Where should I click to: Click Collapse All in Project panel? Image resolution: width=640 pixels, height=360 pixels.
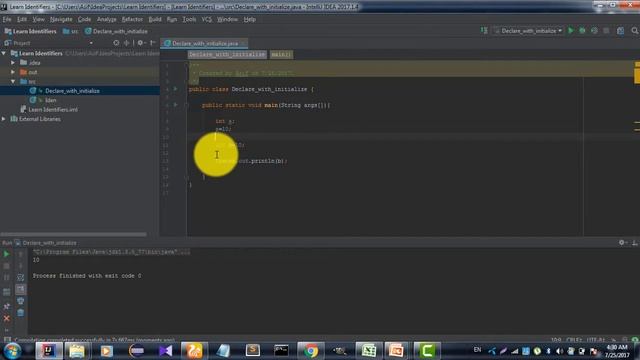[x=127, y=43]
